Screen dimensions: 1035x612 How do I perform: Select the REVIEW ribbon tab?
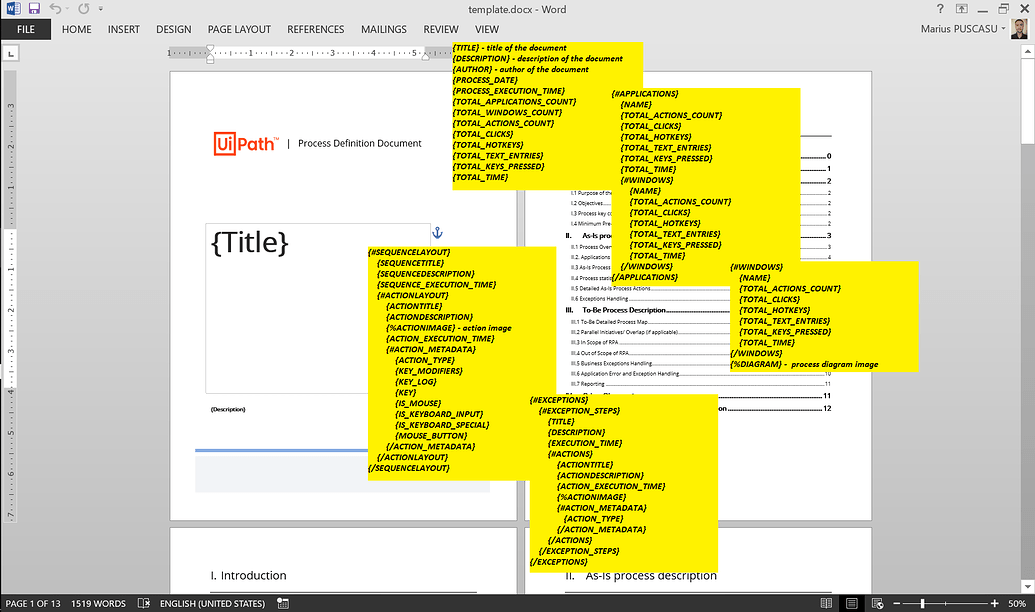(440, 29)
